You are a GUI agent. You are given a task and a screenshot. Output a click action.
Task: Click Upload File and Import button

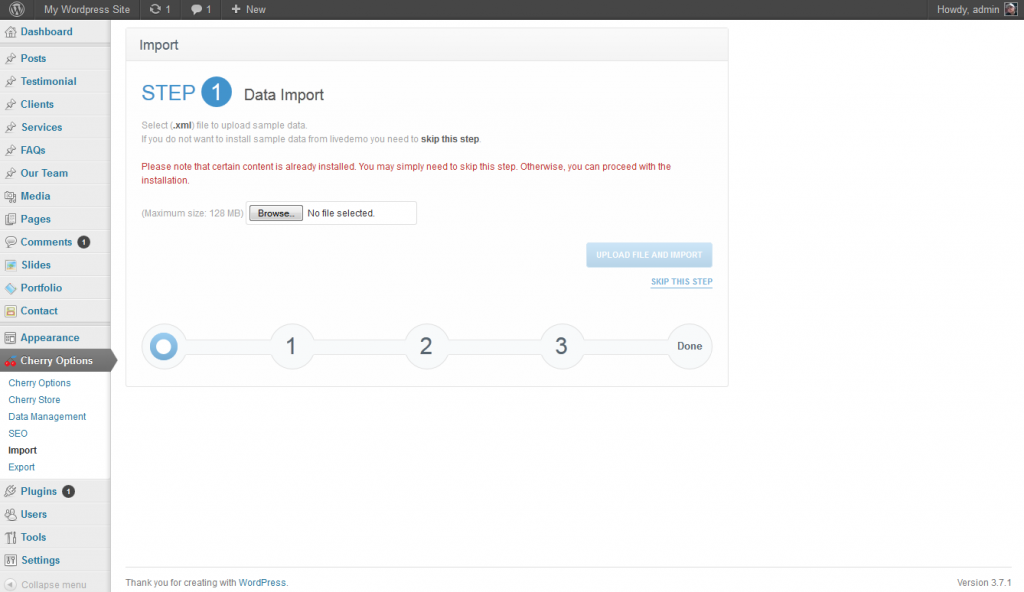point(649,255)
